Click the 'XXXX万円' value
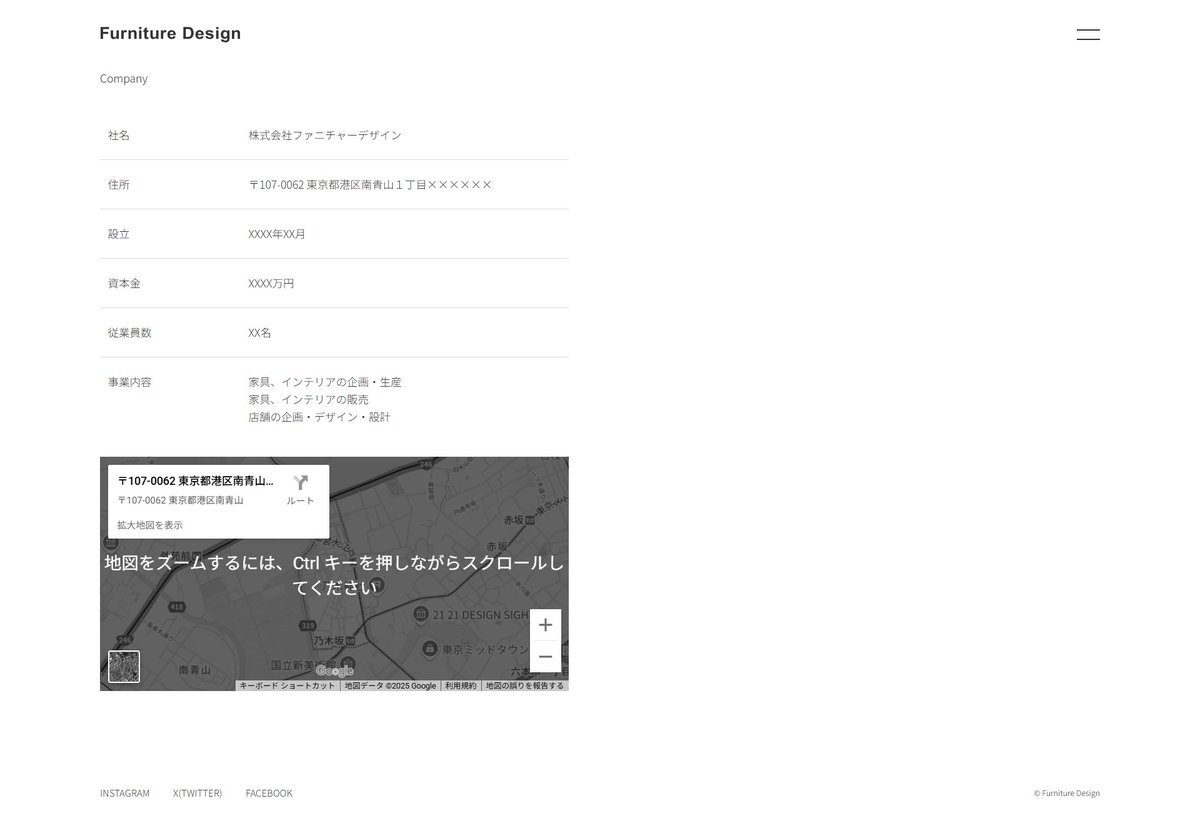Image resolution: width=1200 pixels, height=816 pixels. click(x=271, y=283)
